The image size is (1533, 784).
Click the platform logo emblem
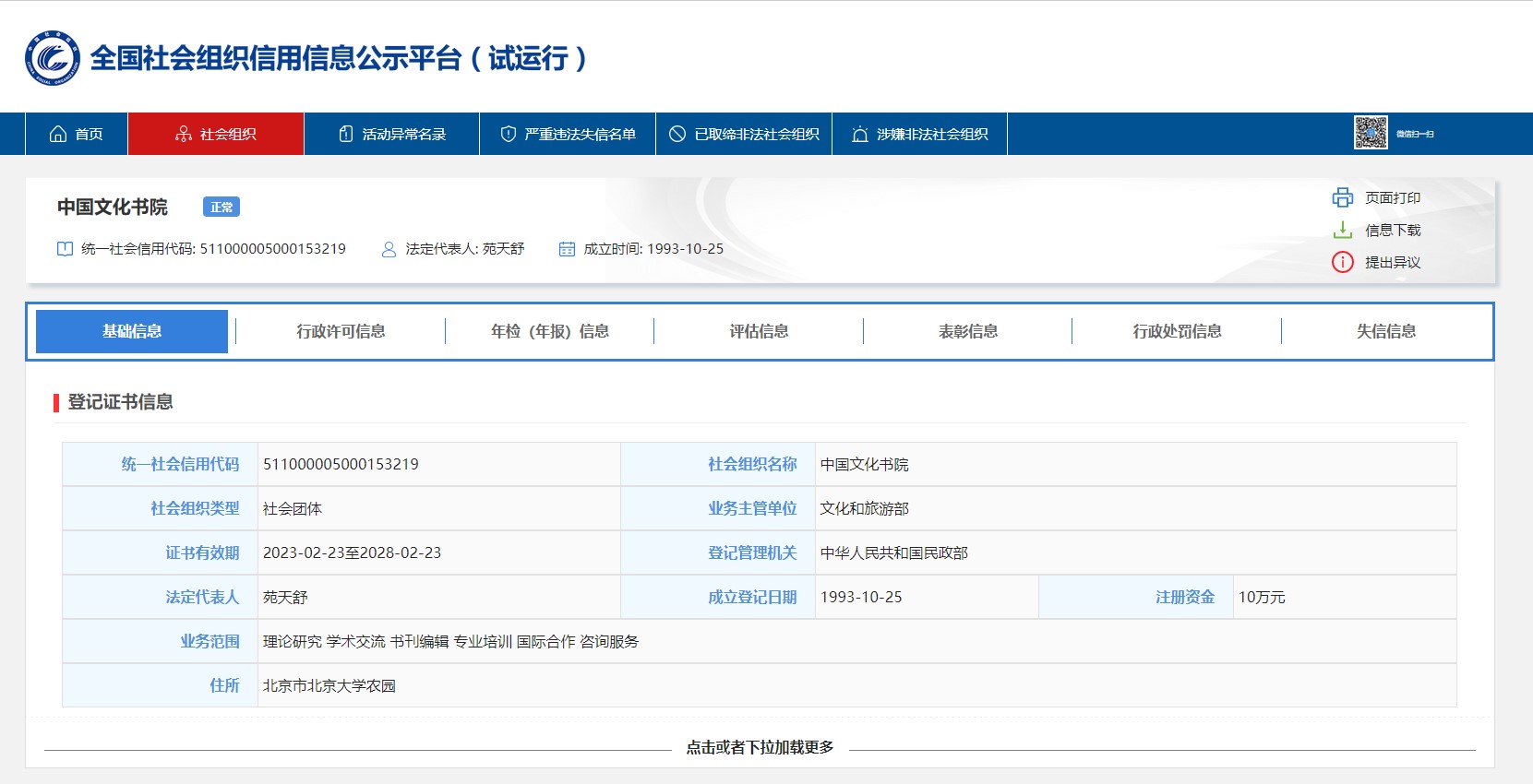tap(53, 58)
